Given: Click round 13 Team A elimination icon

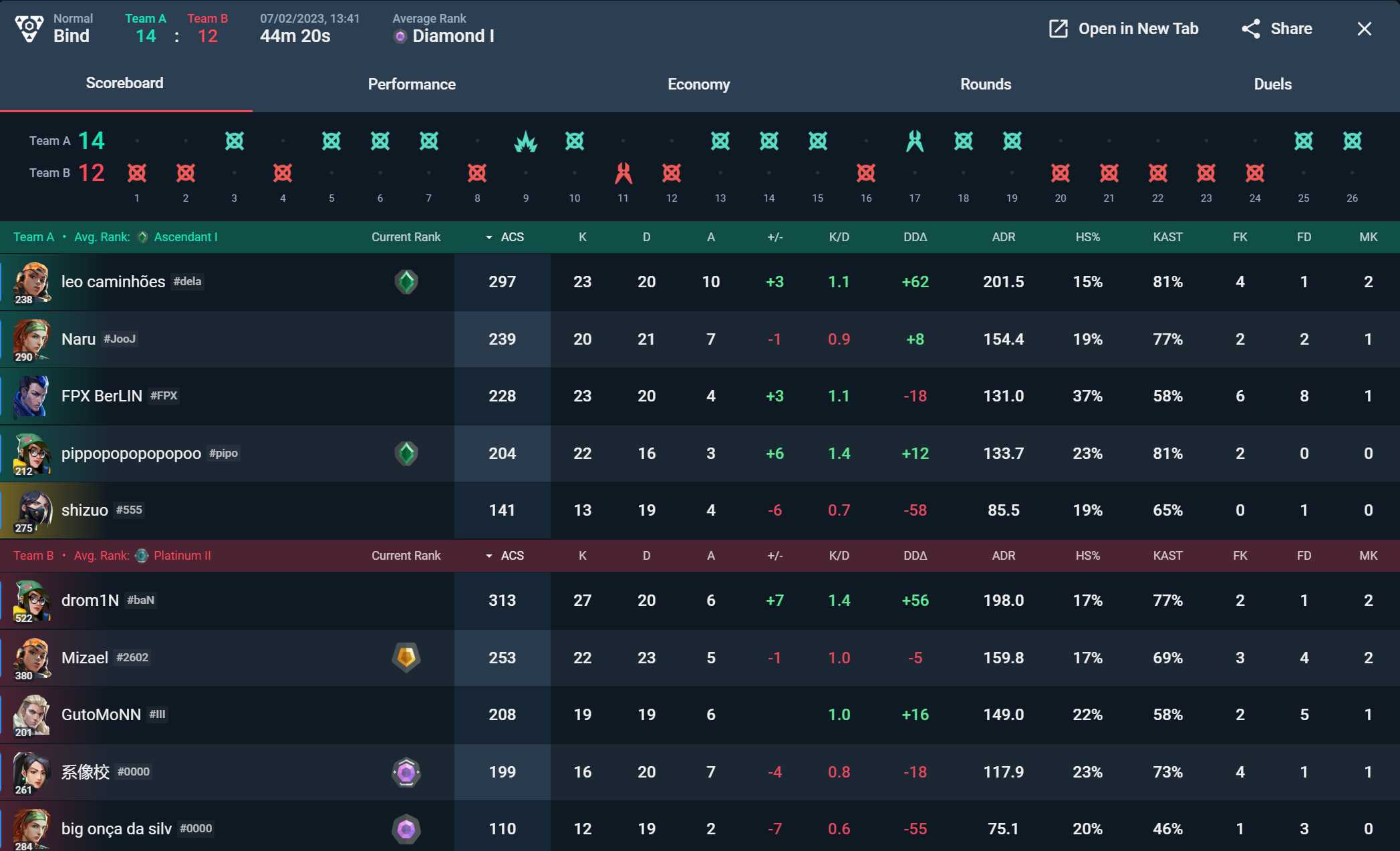Looking at the screenshot, I should [720, 141].
